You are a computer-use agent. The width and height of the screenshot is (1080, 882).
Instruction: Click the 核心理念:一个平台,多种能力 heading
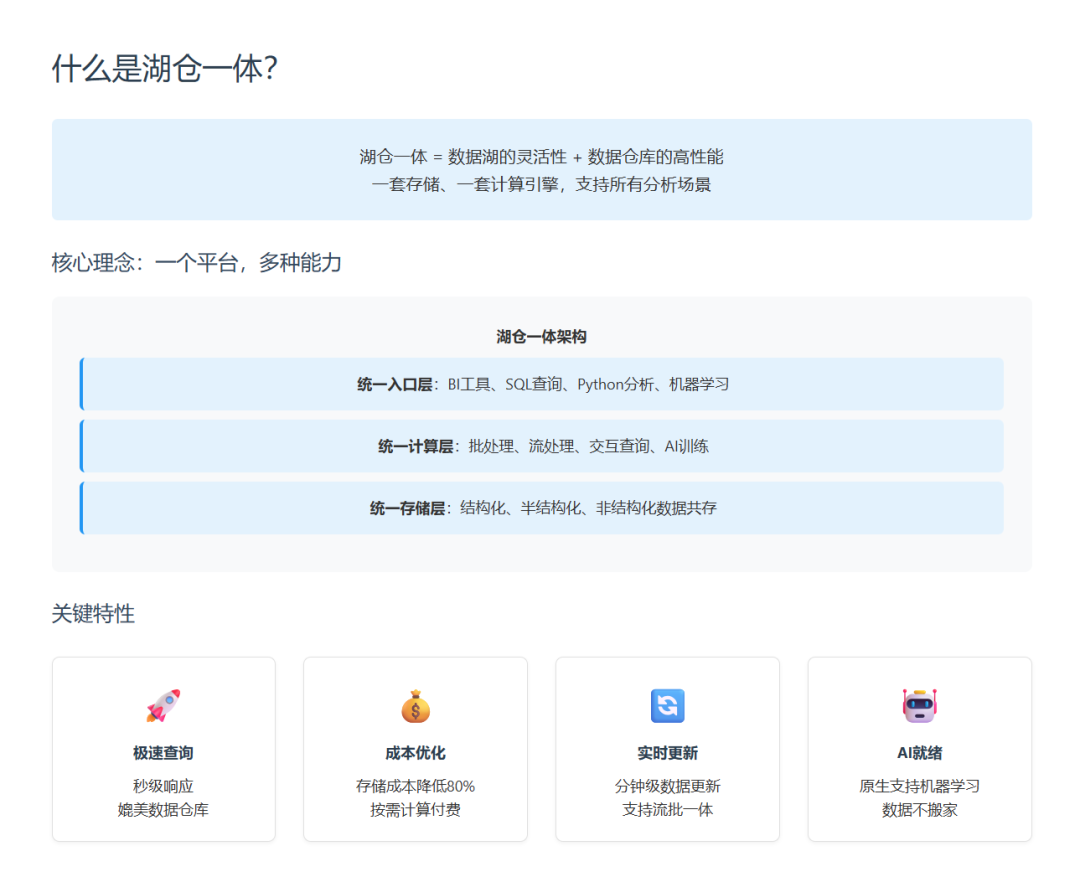click(197, 262)
